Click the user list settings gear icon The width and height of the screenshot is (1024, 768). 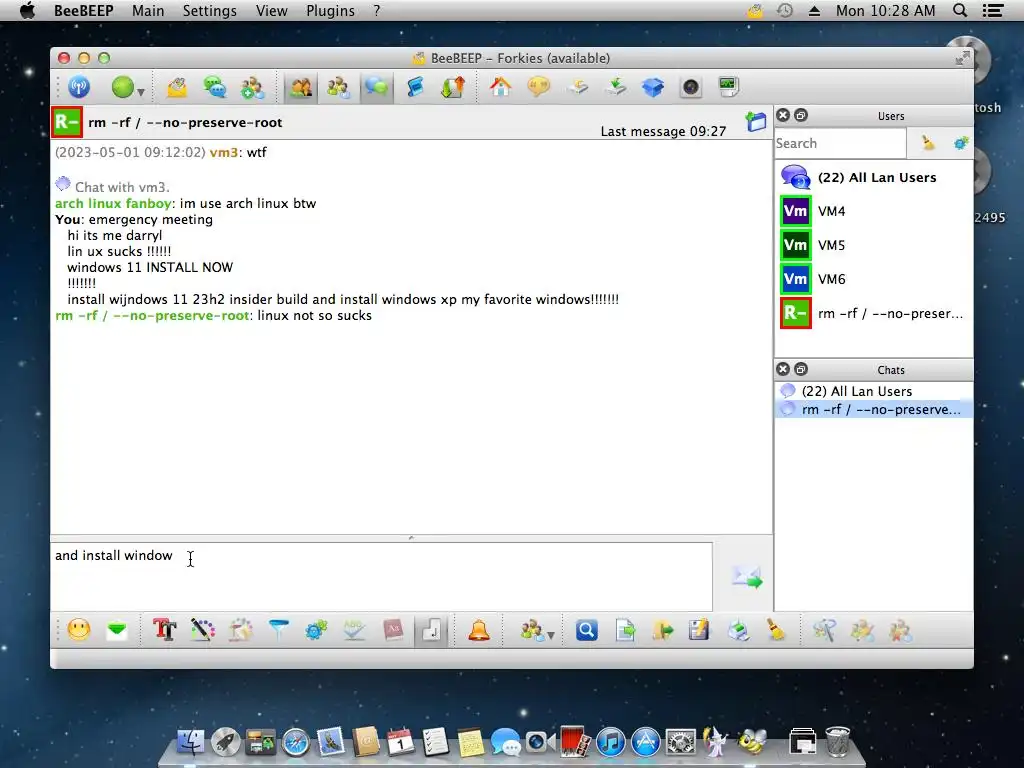[961, 143]
